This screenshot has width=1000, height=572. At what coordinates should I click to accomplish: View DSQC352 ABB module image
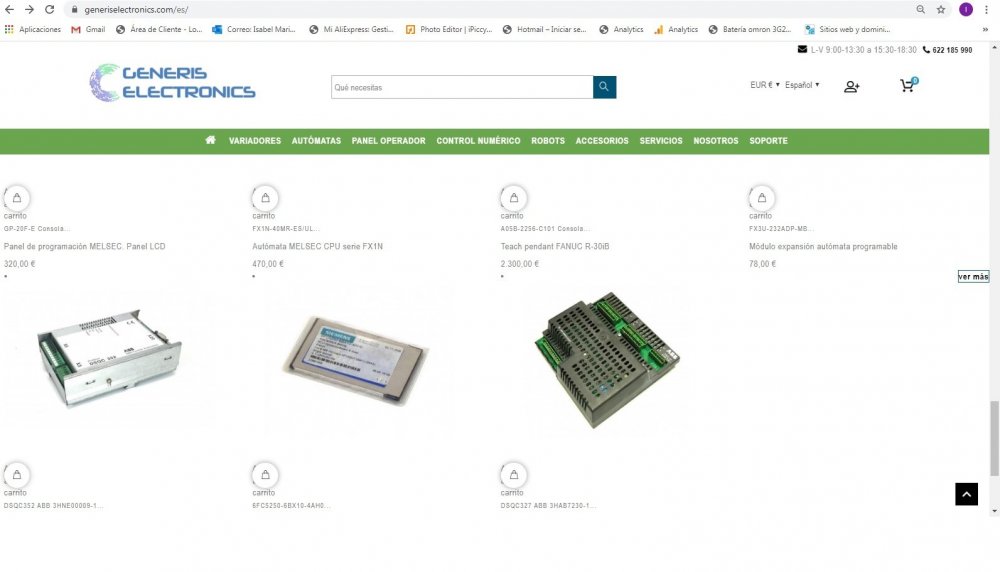110,357
